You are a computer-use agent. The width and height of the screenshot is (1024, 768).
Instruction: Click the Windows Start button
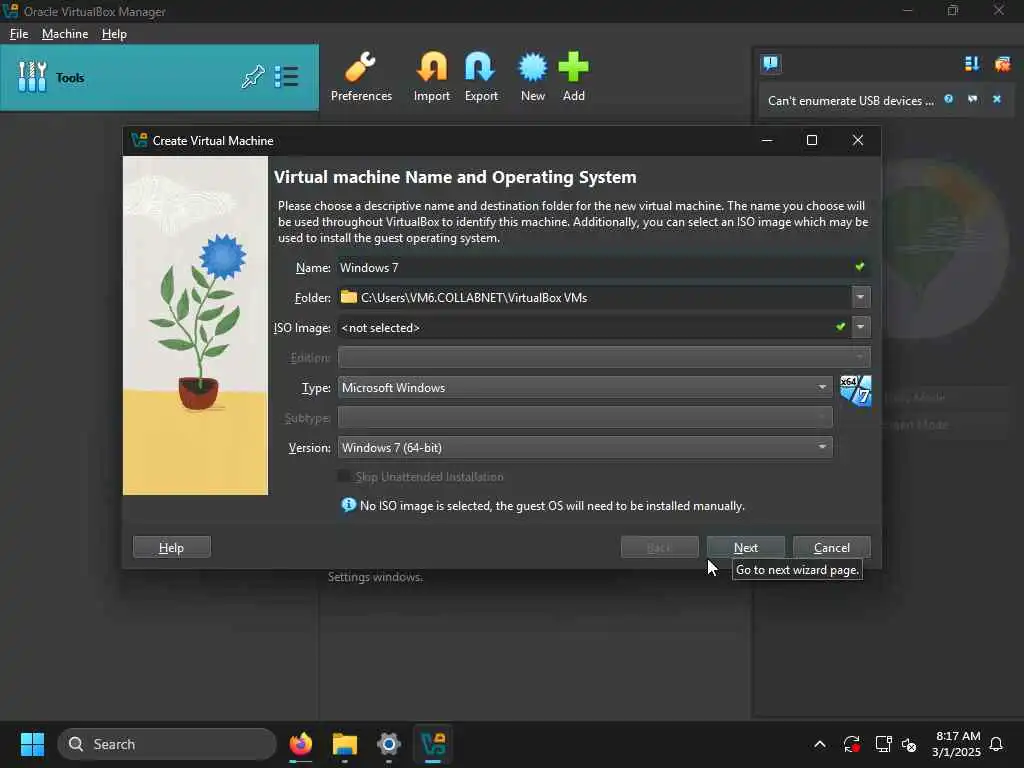point(32,744)
